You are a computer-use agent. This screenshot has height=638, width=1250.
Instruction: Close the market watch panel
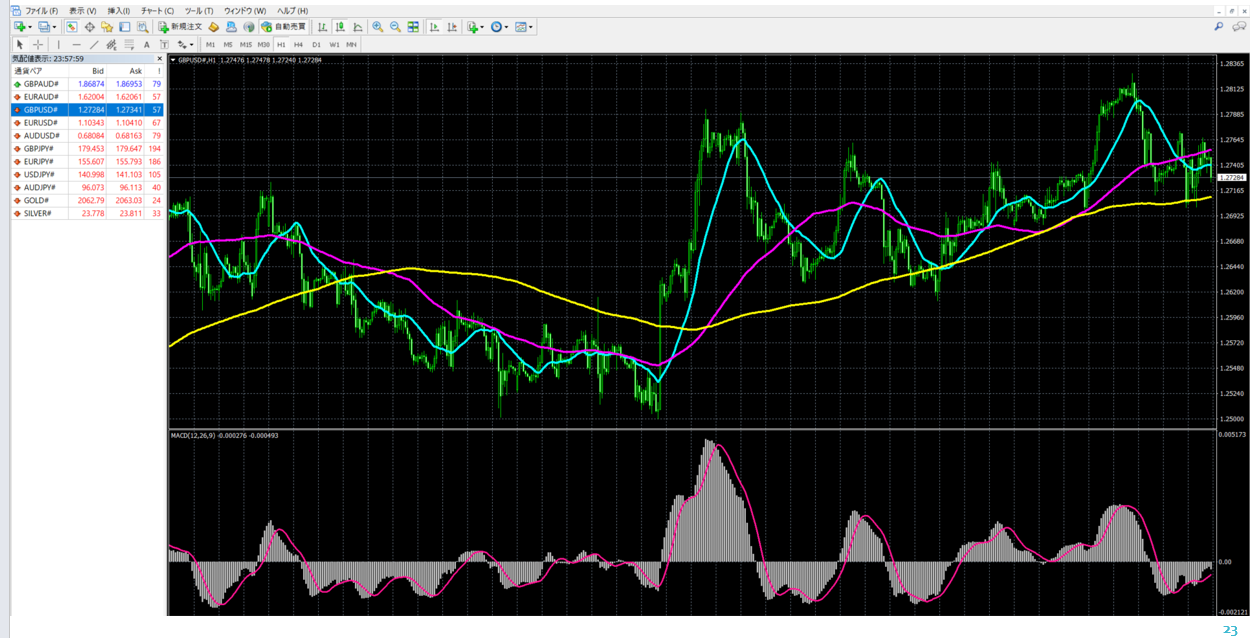tap(159, 59)
